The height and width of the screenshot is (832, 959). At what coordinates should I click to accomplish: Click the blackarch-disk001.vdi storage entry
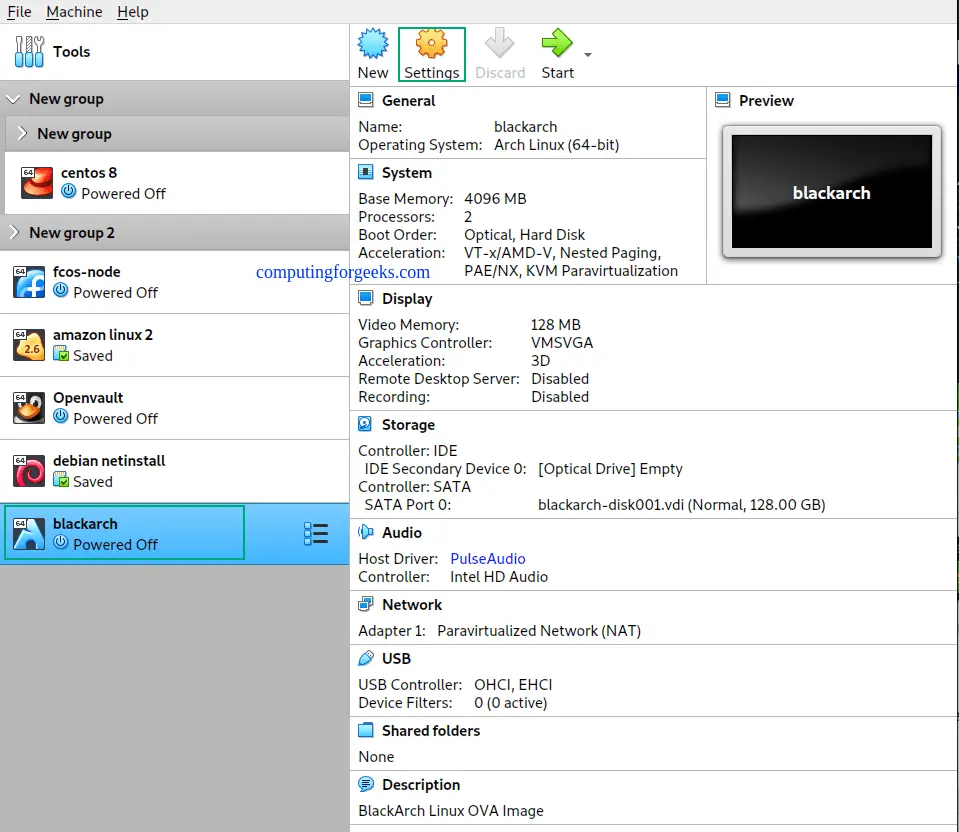pos(681,505)
